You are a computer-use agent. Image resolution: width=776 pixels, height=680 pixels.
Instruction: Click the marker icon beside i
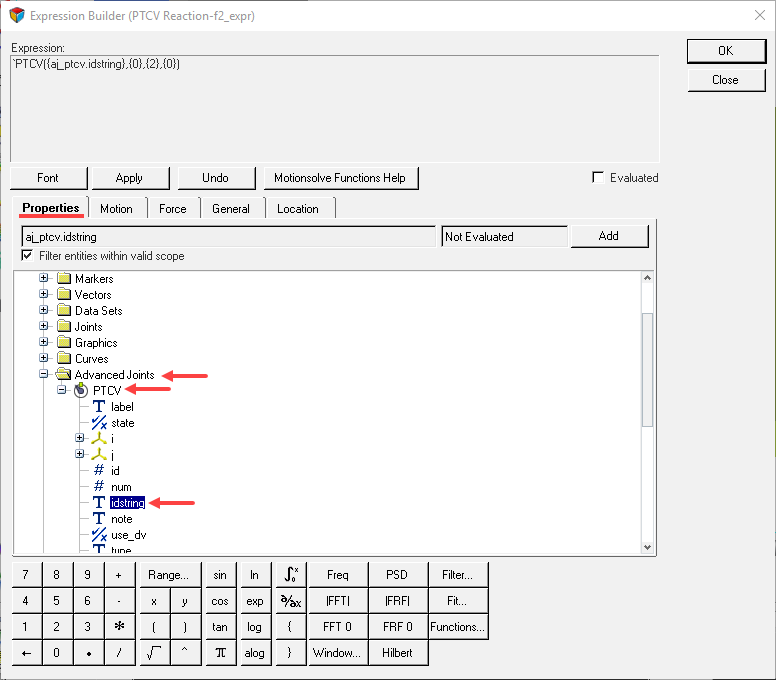point(99,439)
